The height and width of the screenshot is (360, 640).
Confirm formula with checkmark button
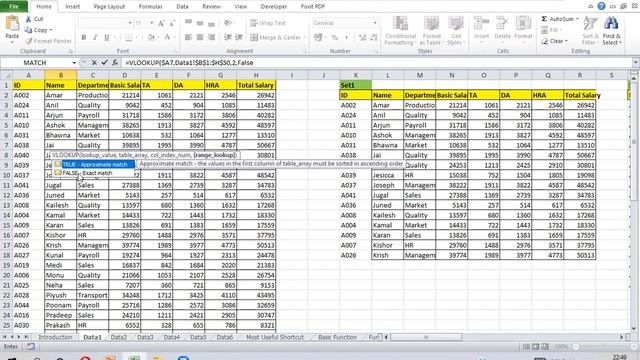pyautogui.click(x=104, y=62)
